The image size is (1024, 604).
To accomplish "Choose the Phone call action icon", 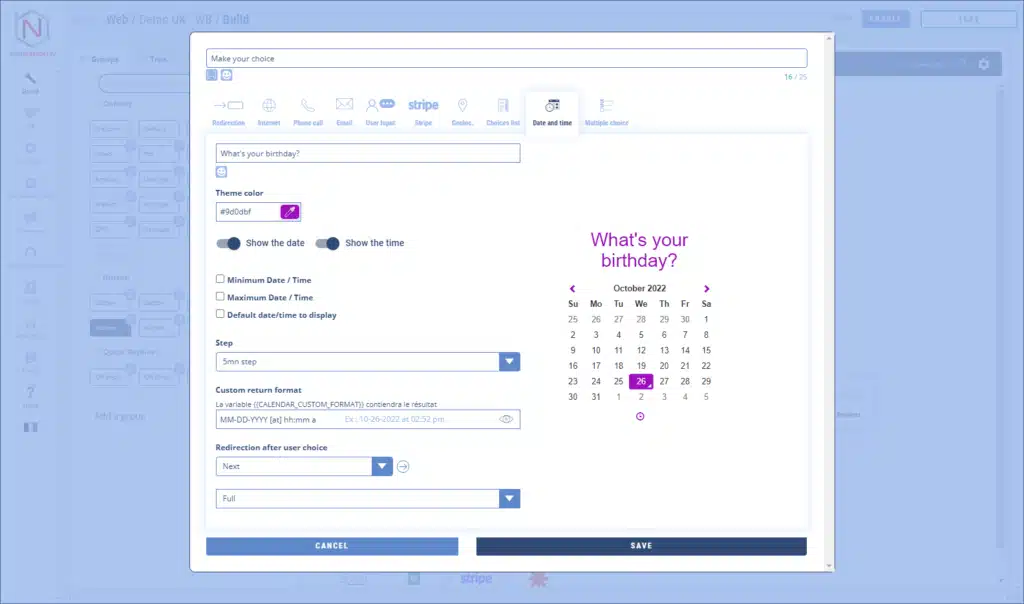I will [x=308, y=111].
